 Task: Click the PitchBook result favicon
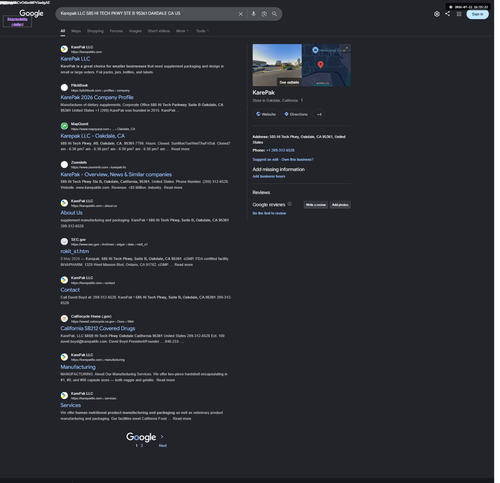tap(64, 87)
